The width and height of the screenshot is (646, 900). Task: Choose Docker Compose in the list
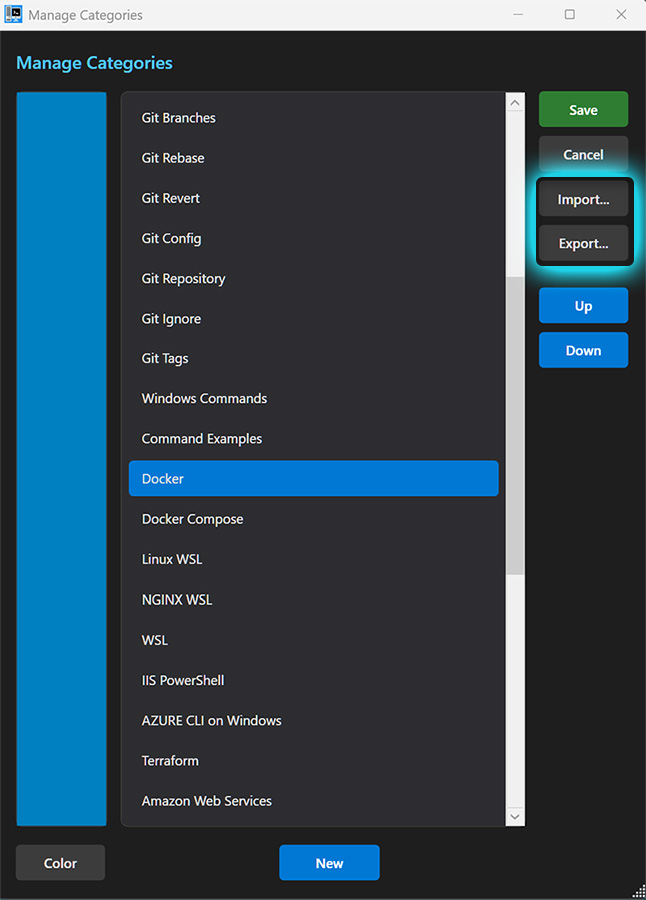193,519
